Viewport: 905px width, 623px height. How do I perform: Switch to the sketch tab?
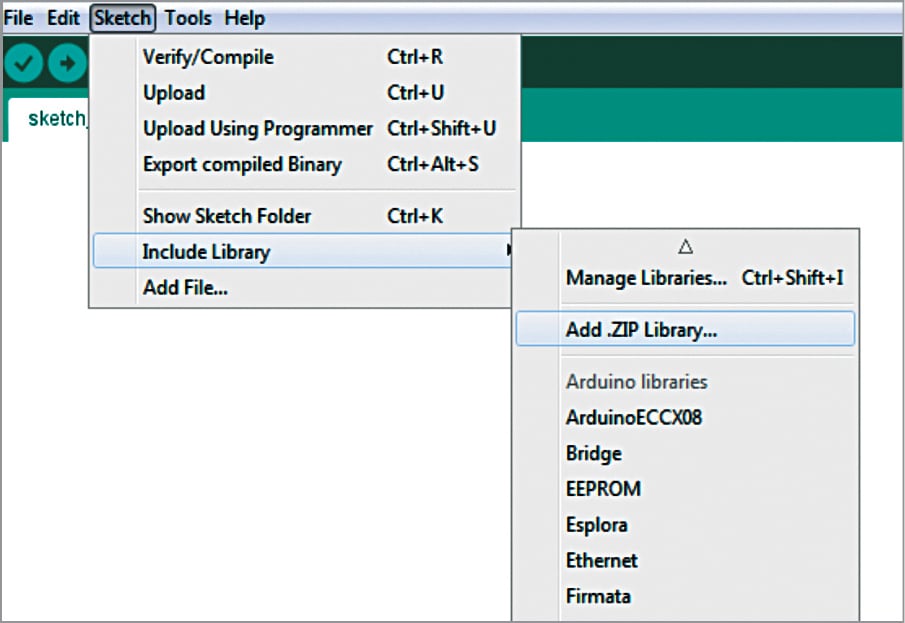(55, 119)
